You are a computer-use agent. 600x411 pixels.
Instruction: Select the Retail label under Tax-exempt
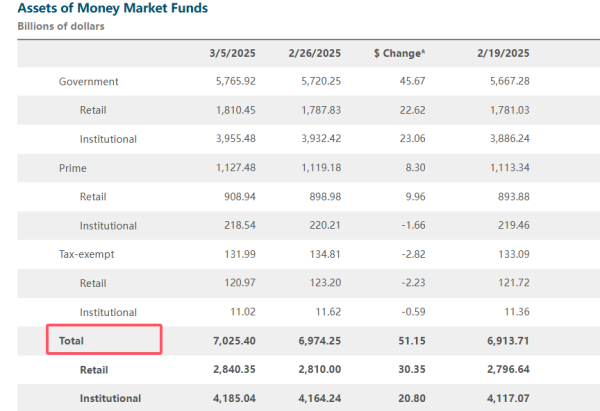93,283
